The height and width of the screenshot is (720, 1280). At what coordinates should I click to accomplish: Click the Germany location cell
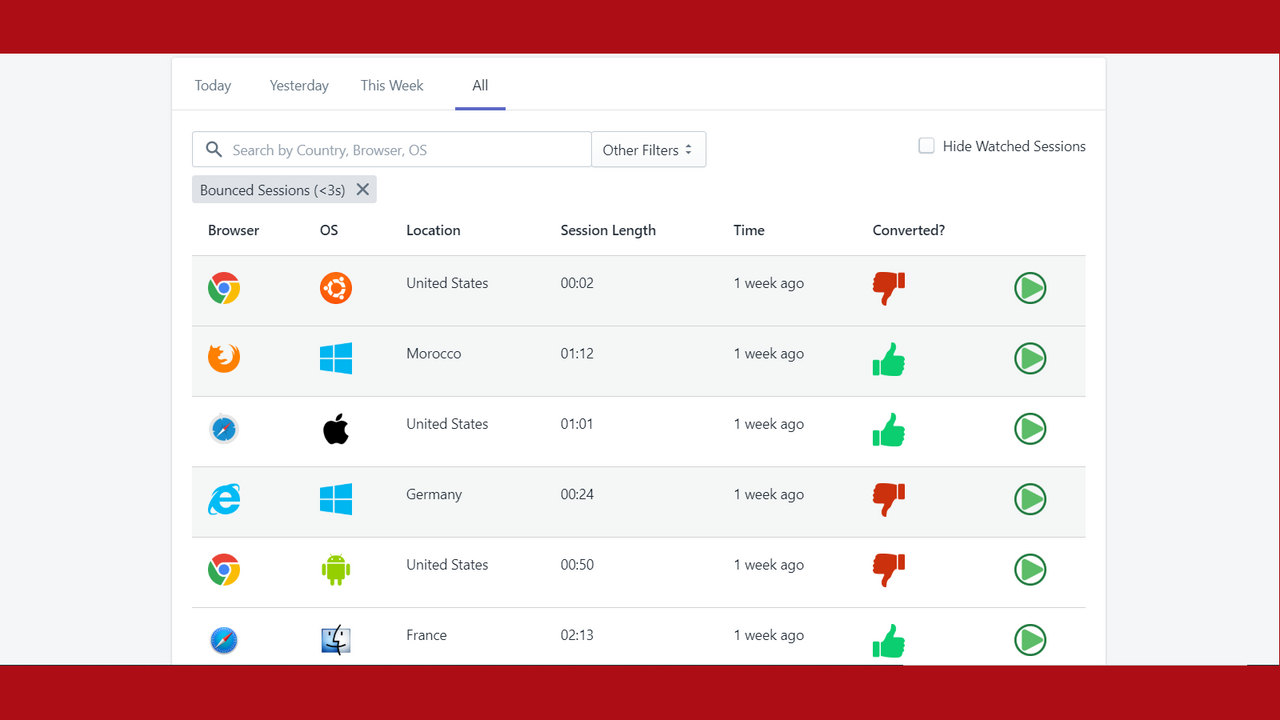point(434,495)
